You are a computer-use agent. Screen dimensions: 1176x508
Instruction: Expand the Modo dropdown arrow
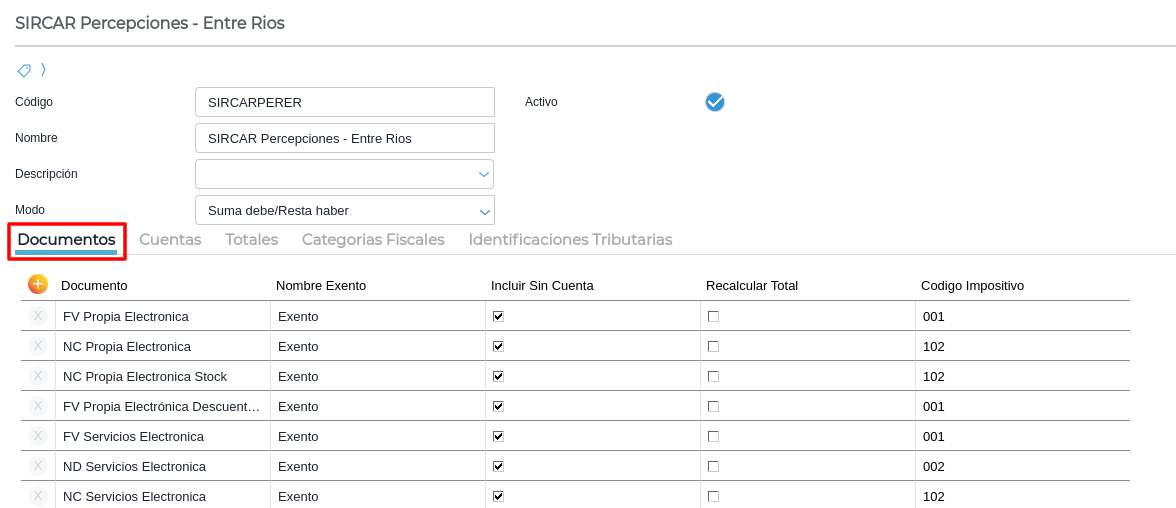coord(484,211)
